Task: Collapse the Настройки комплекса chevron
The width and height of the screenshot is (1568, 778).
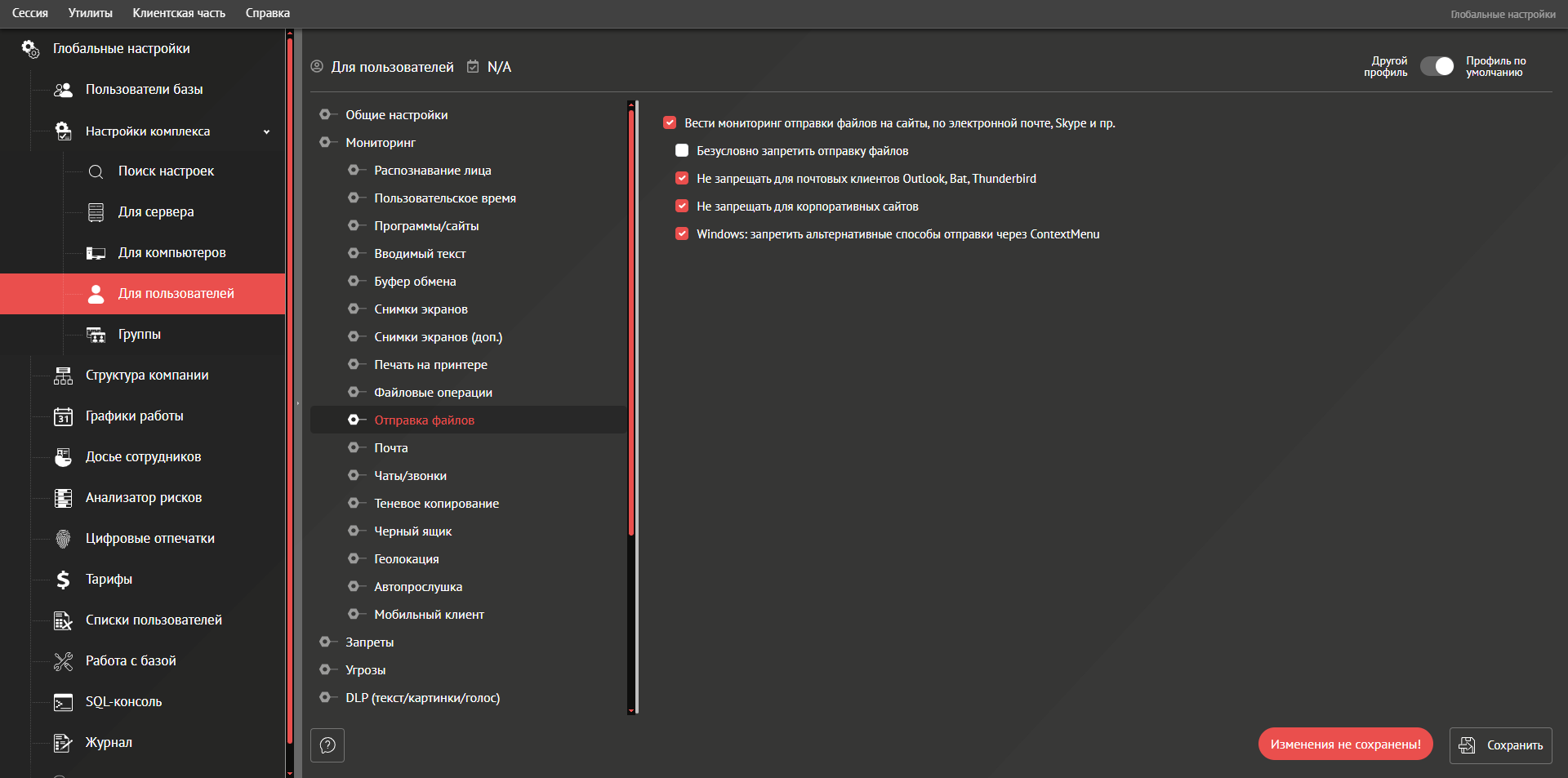Action: pos(266,131)
